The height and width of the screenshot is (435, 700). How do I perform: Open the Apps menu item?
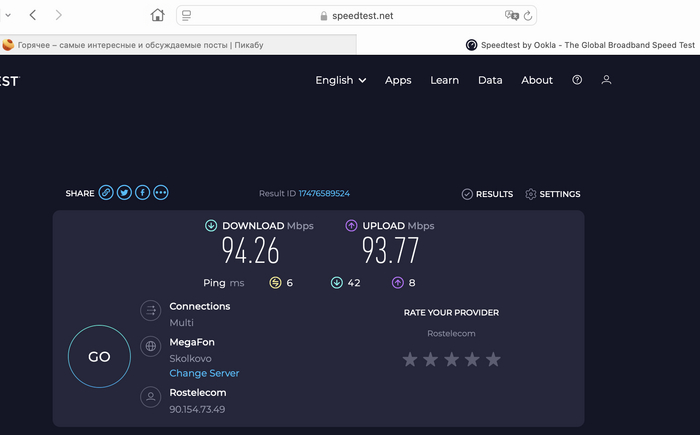pyautogui.click(x=398, y=80)
